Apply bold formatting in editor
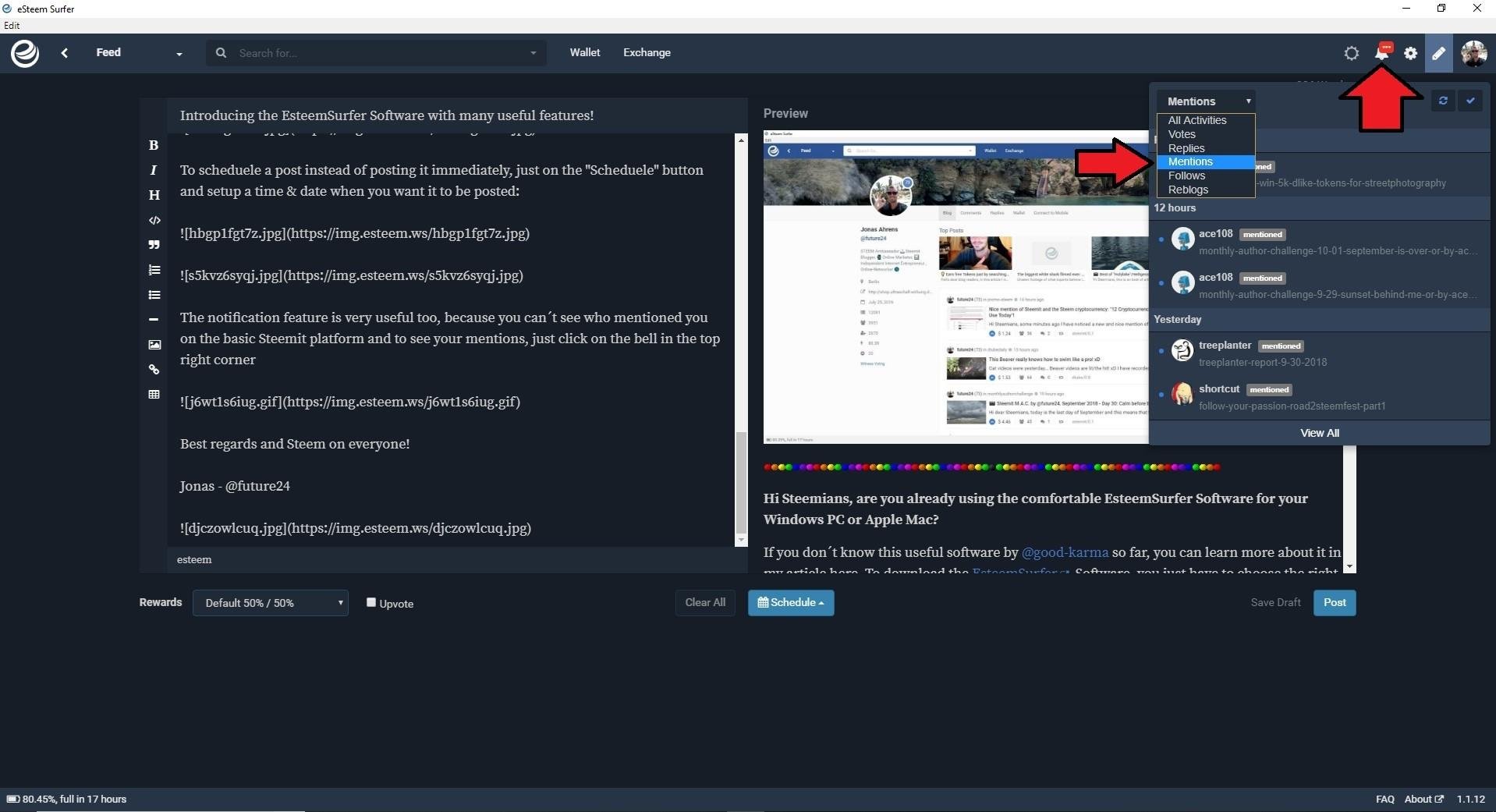This screenshot has width=1496, height=812. click(x=154, y=145)
